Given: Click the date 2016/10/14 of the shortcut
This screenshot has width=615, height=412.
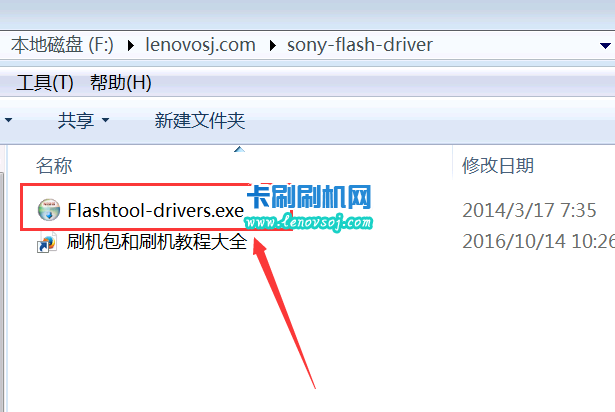Looking at the screenshot, I should [x=538, y=242].
